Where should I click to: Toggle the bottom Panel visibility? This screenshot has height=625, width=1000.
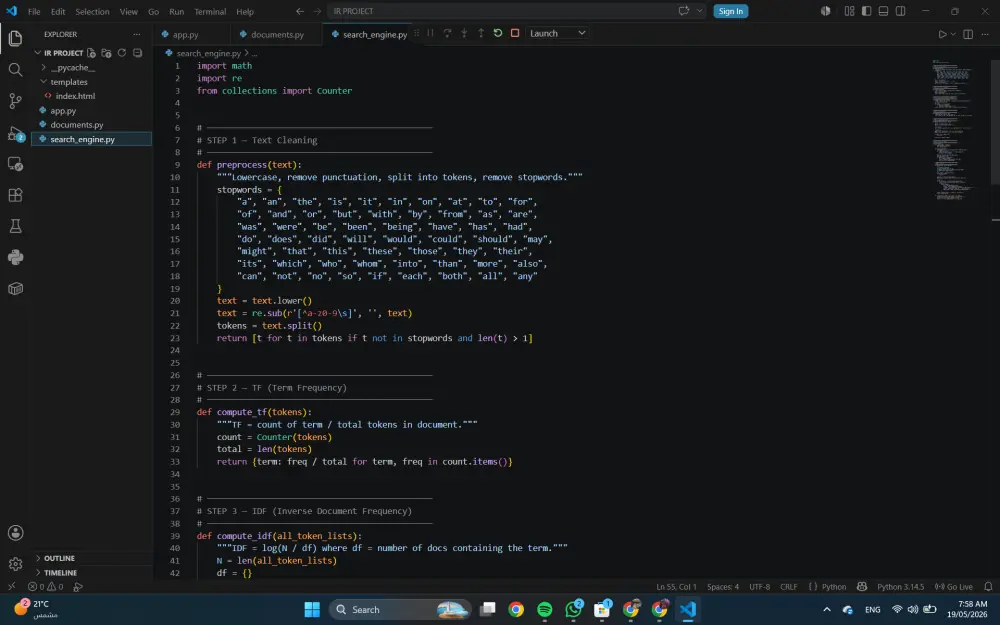(883, 11)
